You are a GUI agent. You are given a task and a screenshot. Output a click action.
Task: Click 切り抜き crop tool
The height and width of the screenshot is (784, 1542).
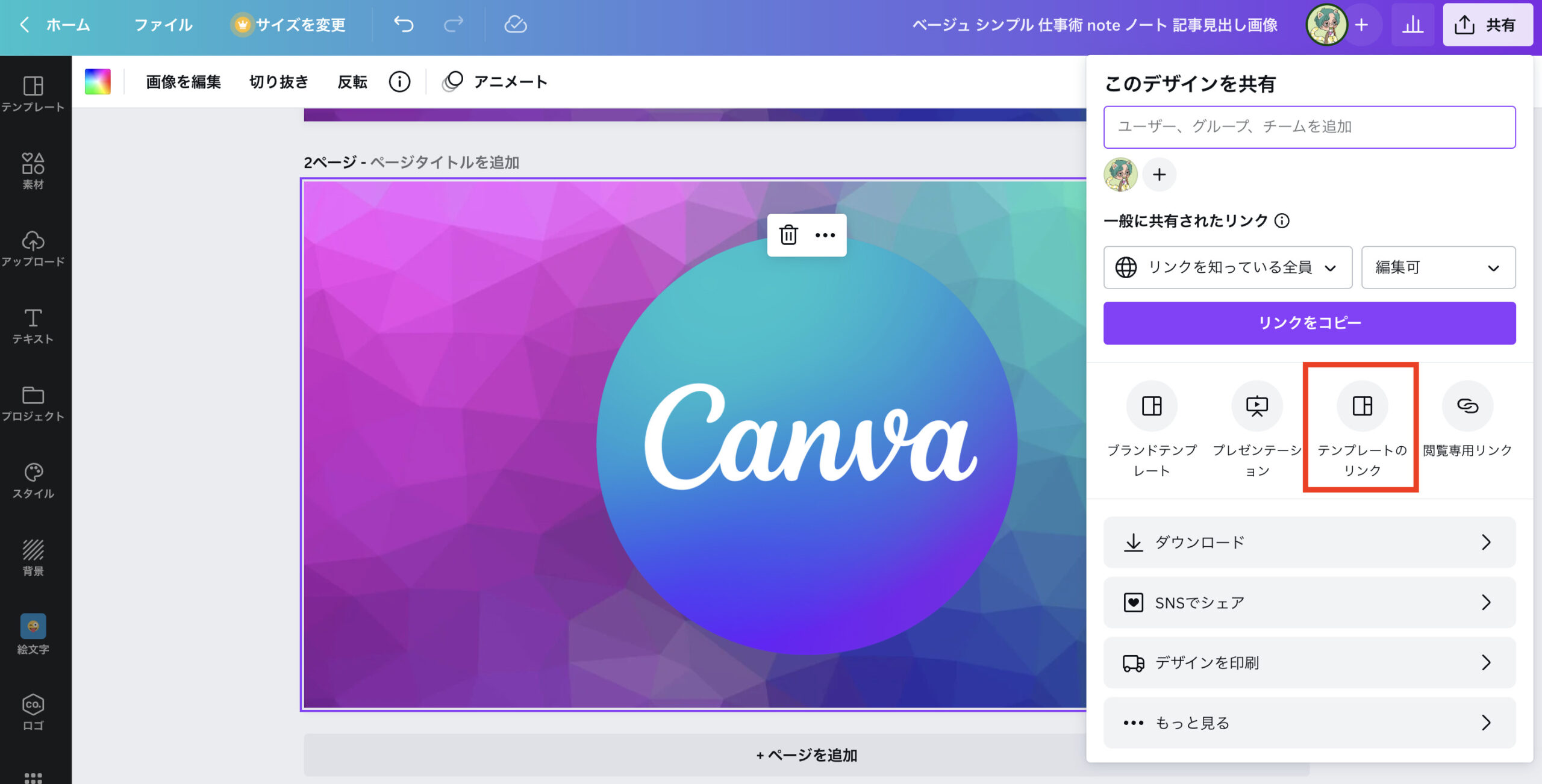tap(279, 81)
